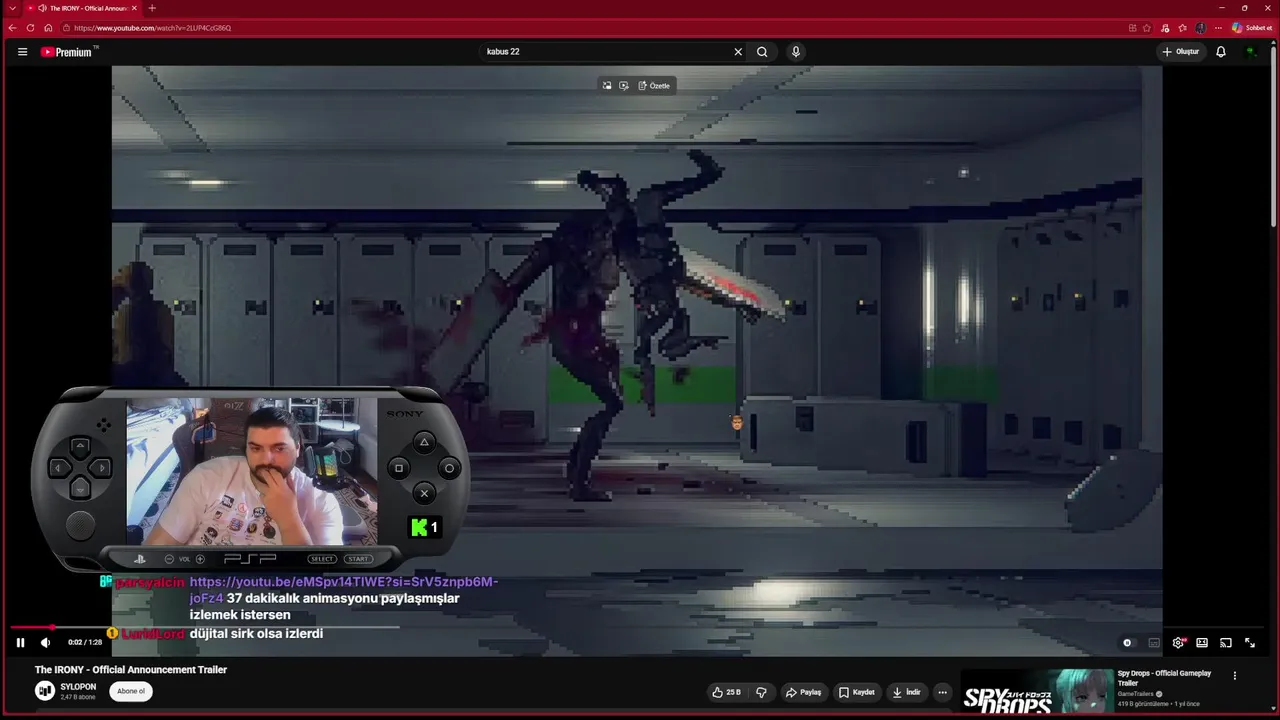
Task: Open the browser home page
Action: (x=48, y=28)
